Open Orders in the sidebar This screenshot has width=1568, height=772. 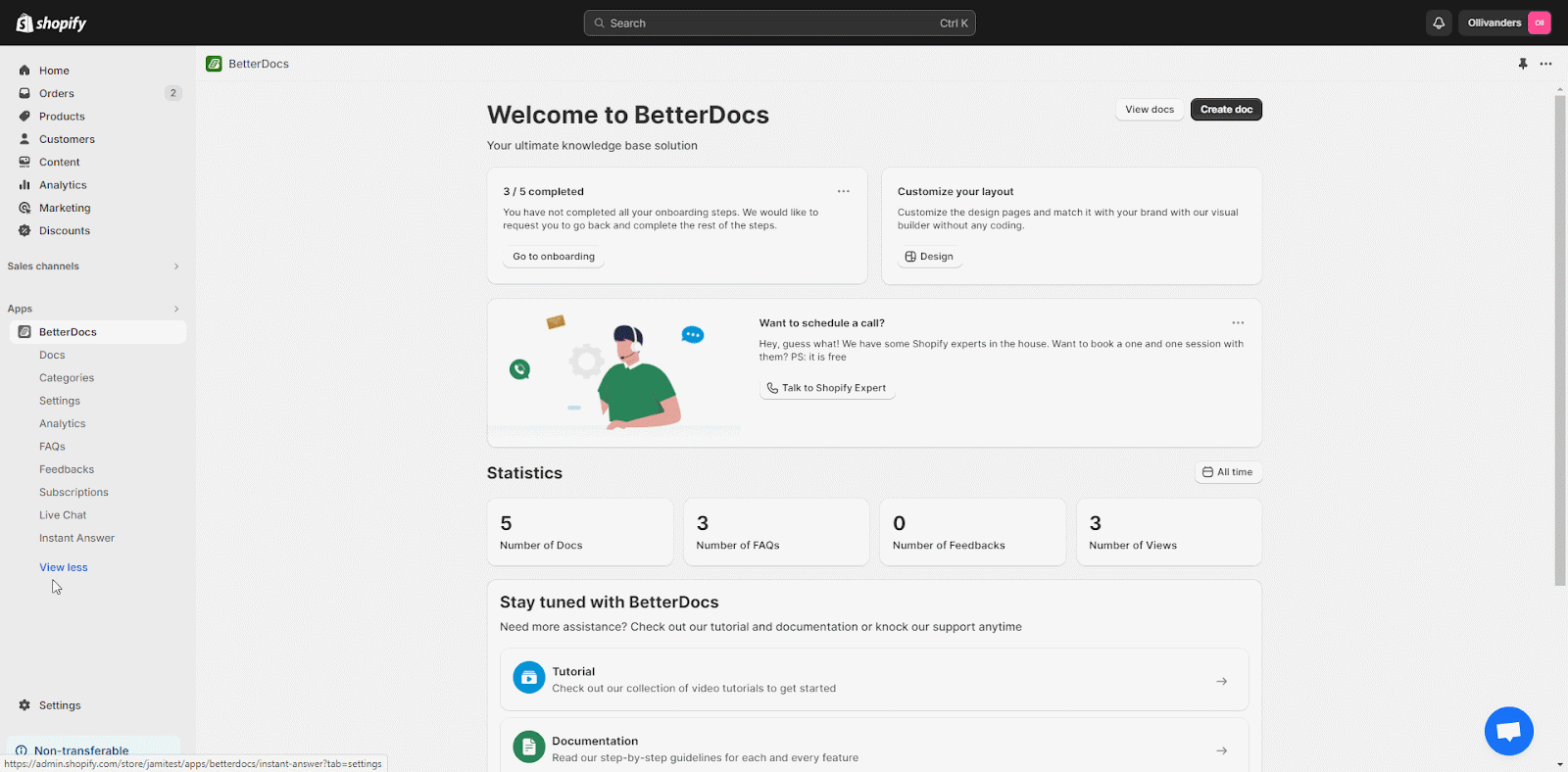pos(57,93)
